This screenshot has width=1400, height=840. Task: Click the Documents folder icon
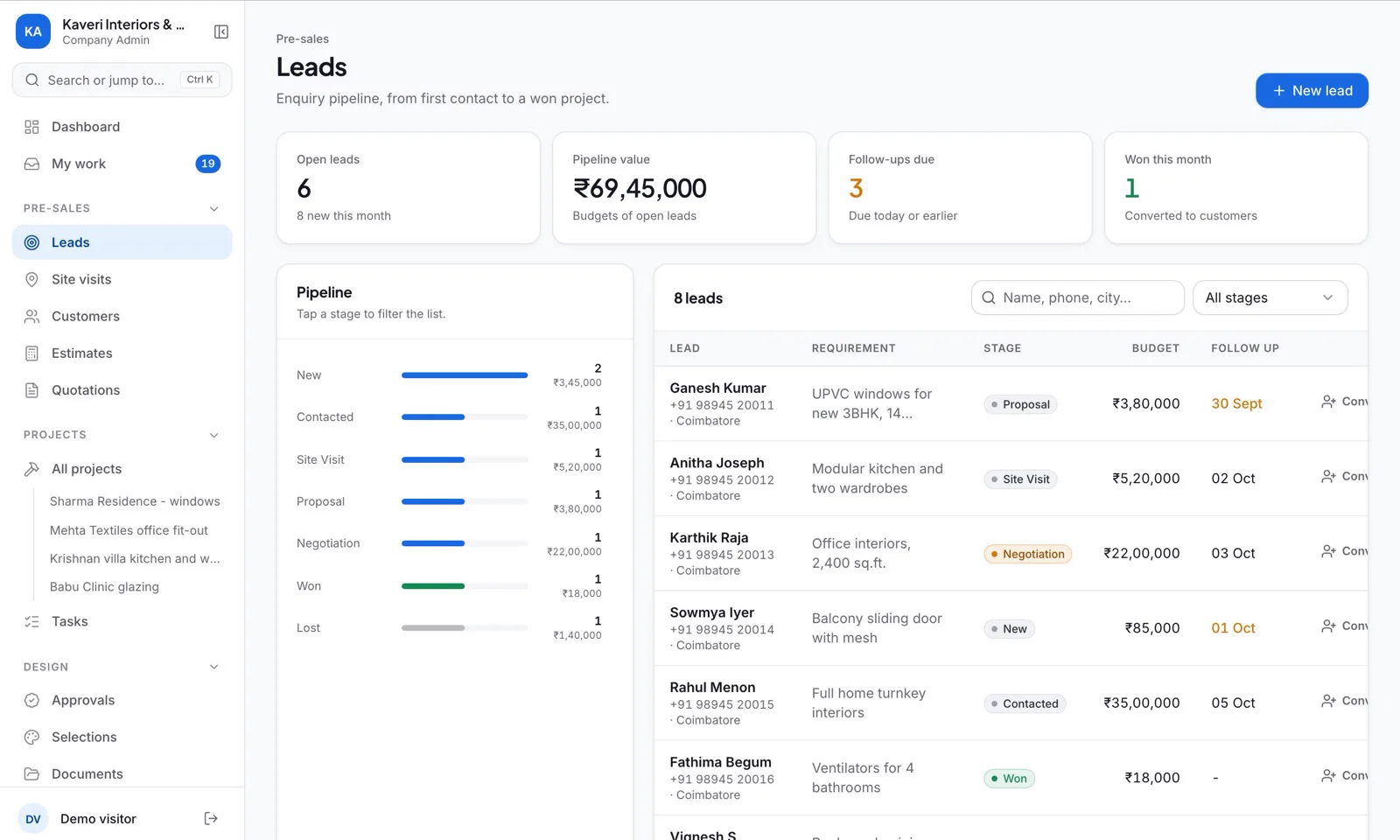31,773
